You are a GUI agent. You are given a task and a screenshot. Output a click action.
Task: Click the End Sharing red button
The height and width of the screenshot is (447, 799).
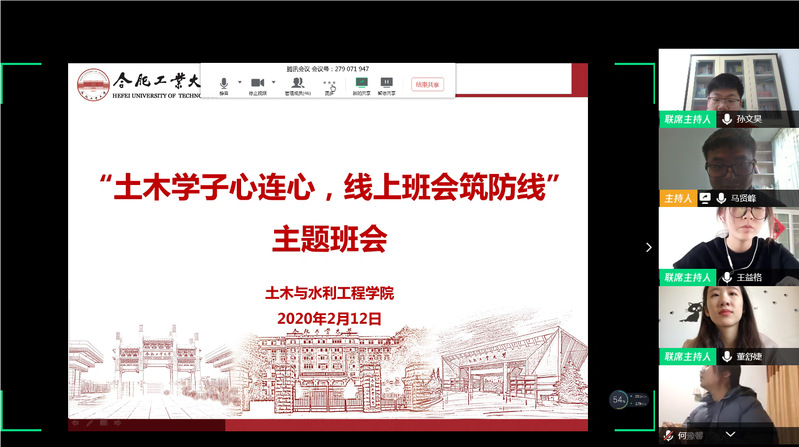[427, 85]
